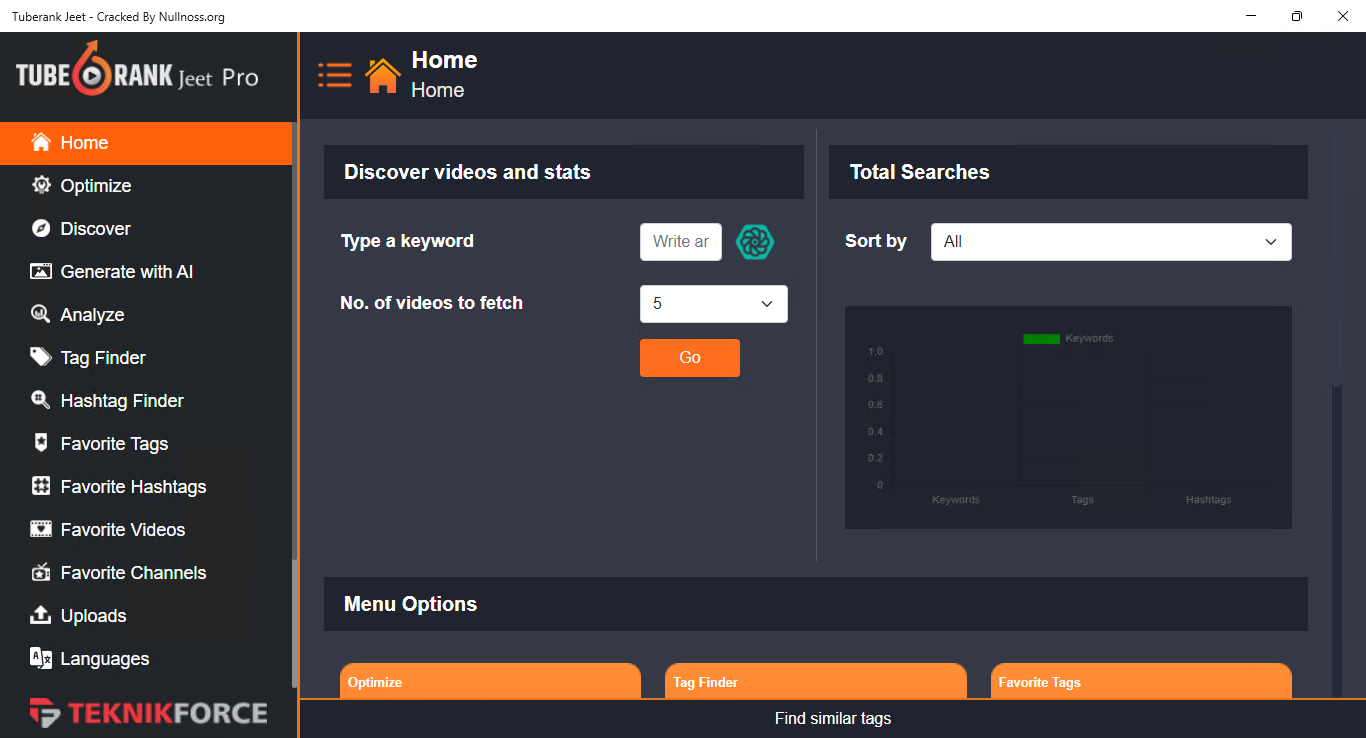The height and width of the screenshot is (738, 1366).
Task: Click the Languages translate icon
Action: pyautogui.click(x=41, y=657)
